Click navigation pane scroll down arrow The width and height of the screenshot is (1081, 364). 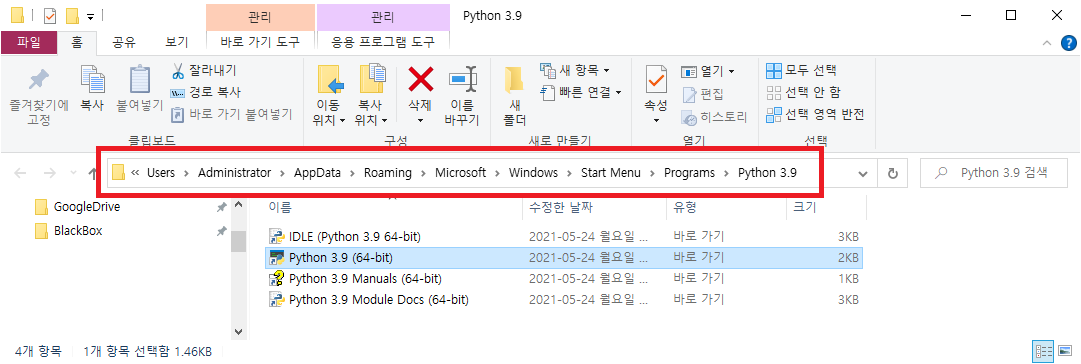(239, 332)
